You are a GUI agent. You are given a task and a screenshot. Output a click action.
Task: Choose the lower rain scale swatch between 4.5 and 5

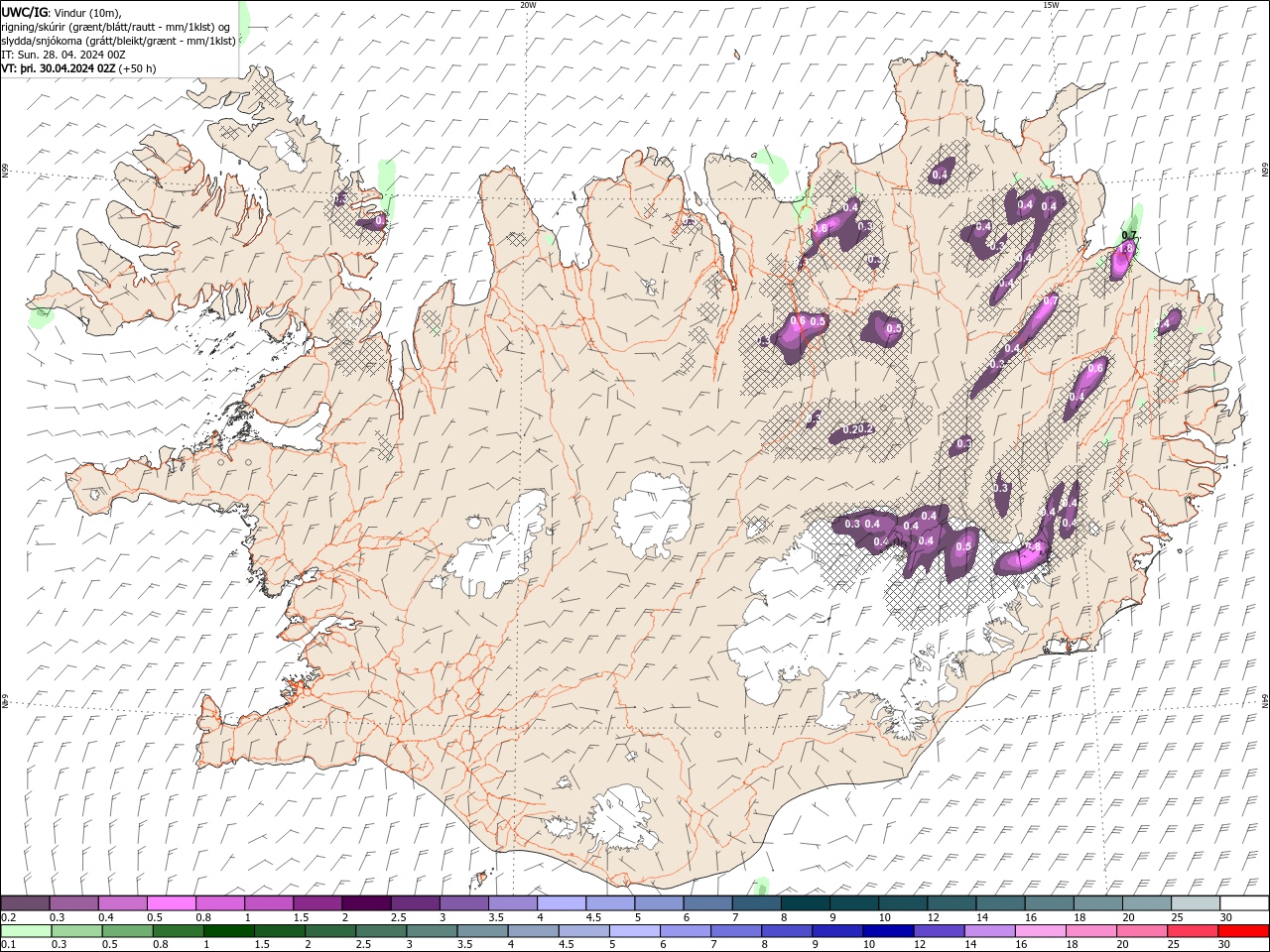pyautogui.click(x=583, y=931)
